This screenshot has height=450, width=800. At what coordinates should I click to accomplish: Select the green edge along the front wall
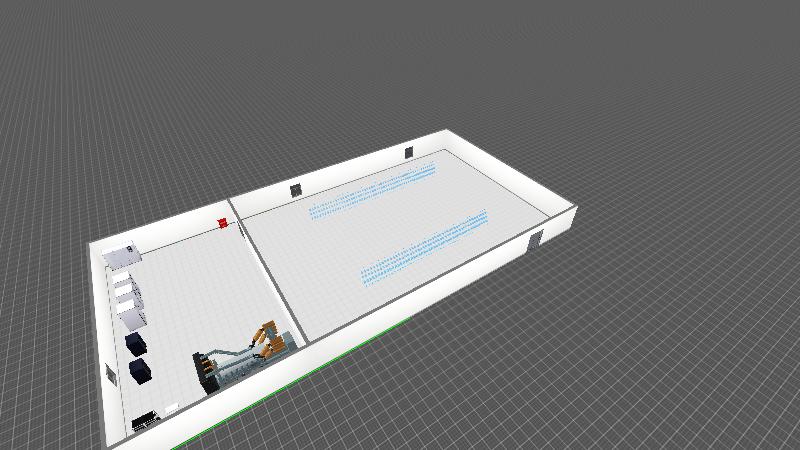tap(300, 376)
